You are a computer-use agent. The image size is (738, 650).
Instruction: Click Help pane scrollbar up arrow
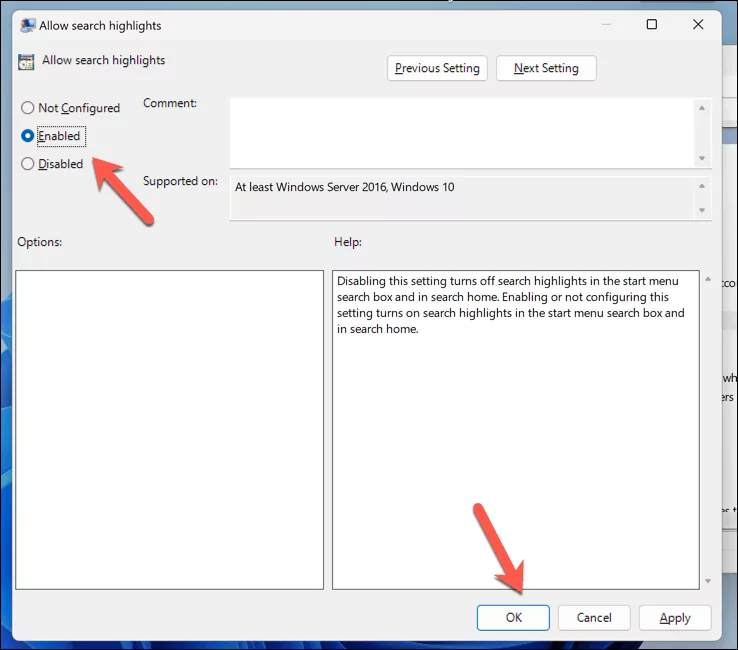pos(707,279)
